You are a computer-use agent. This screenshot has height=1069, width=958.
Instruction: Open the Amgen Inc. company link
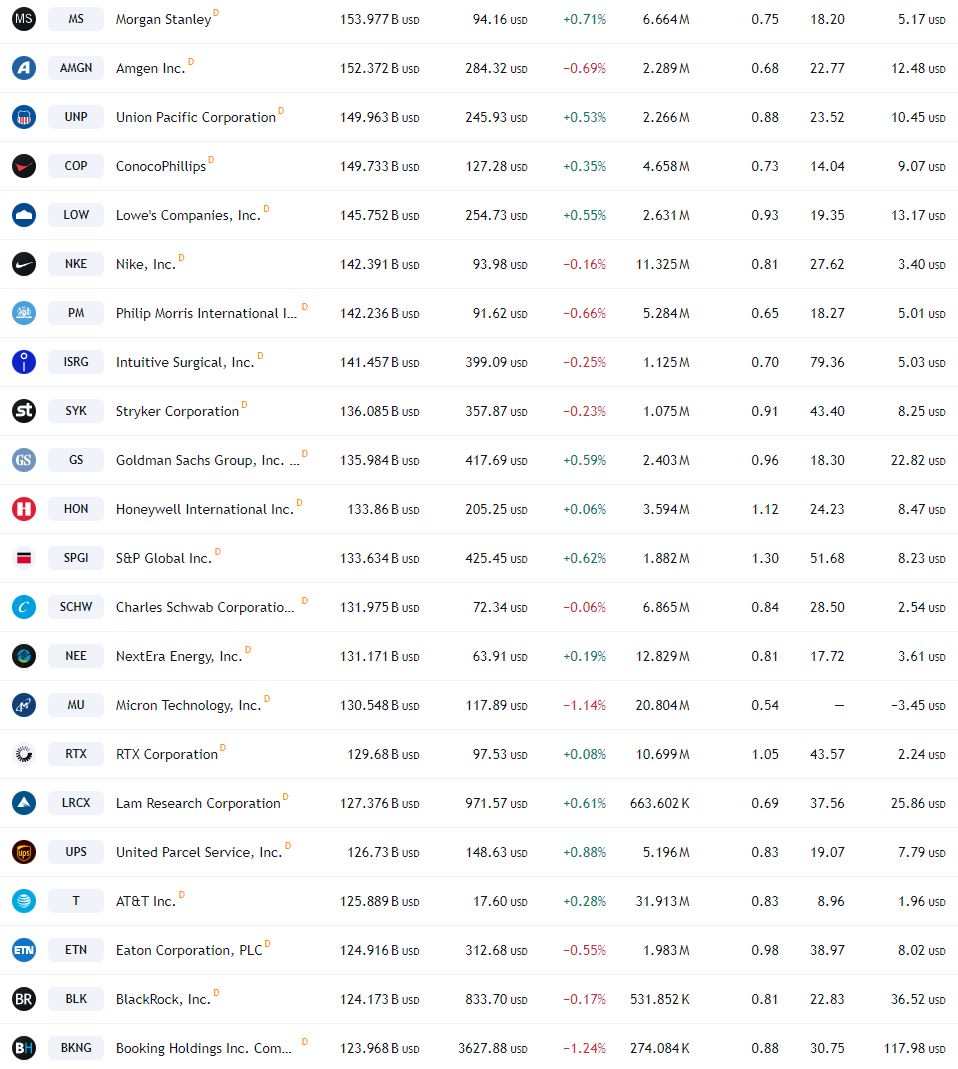[151, 69]
